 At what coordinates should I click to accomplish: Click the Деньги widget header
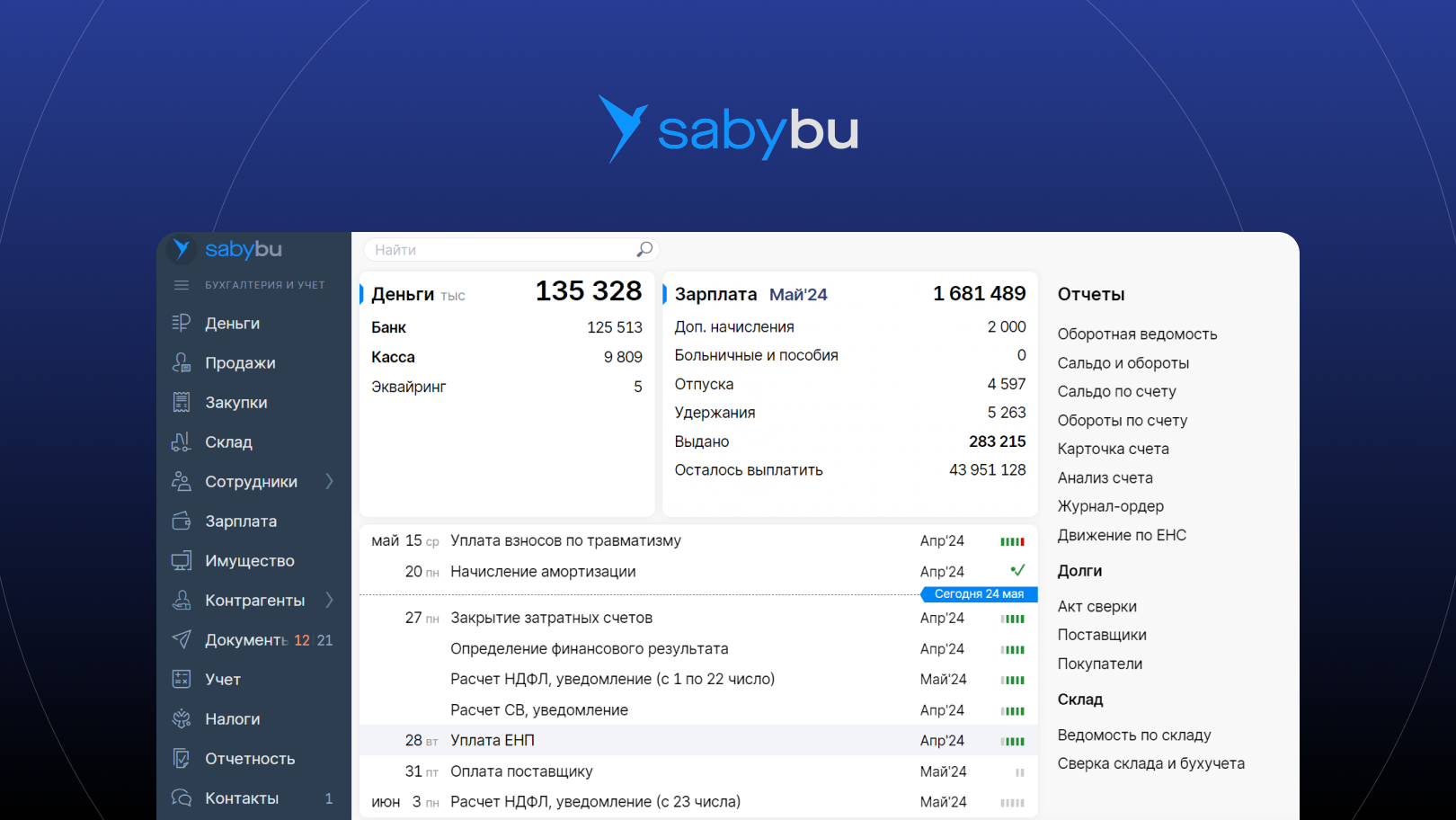403,294
